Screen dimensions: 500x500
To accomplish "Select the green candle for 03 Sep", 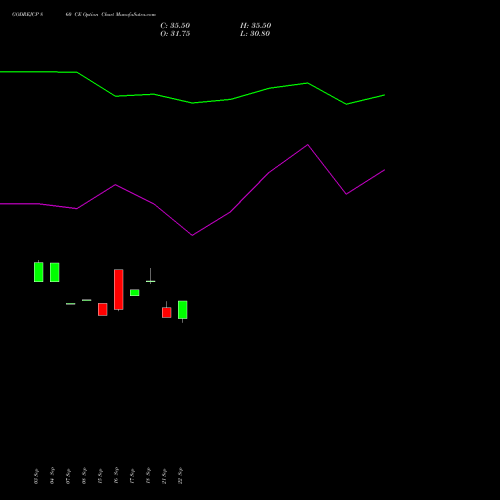I will point(39,272).
